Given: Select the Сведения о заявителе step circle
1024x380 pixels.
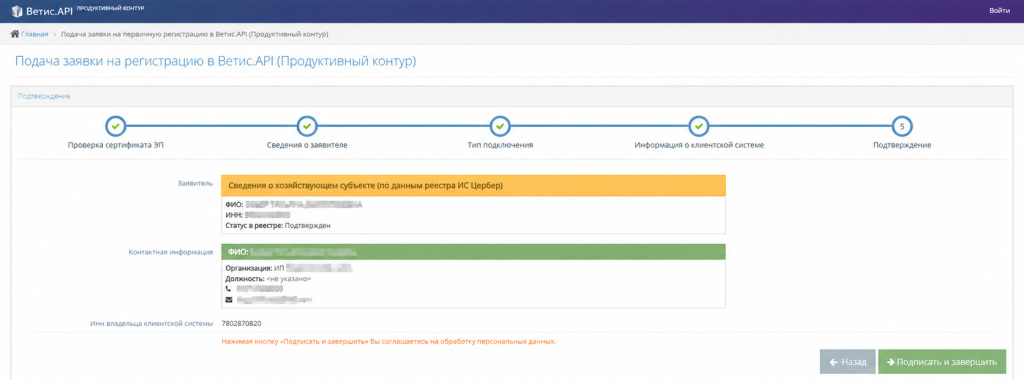Looking at the screenshot, I should coord(307,125).
